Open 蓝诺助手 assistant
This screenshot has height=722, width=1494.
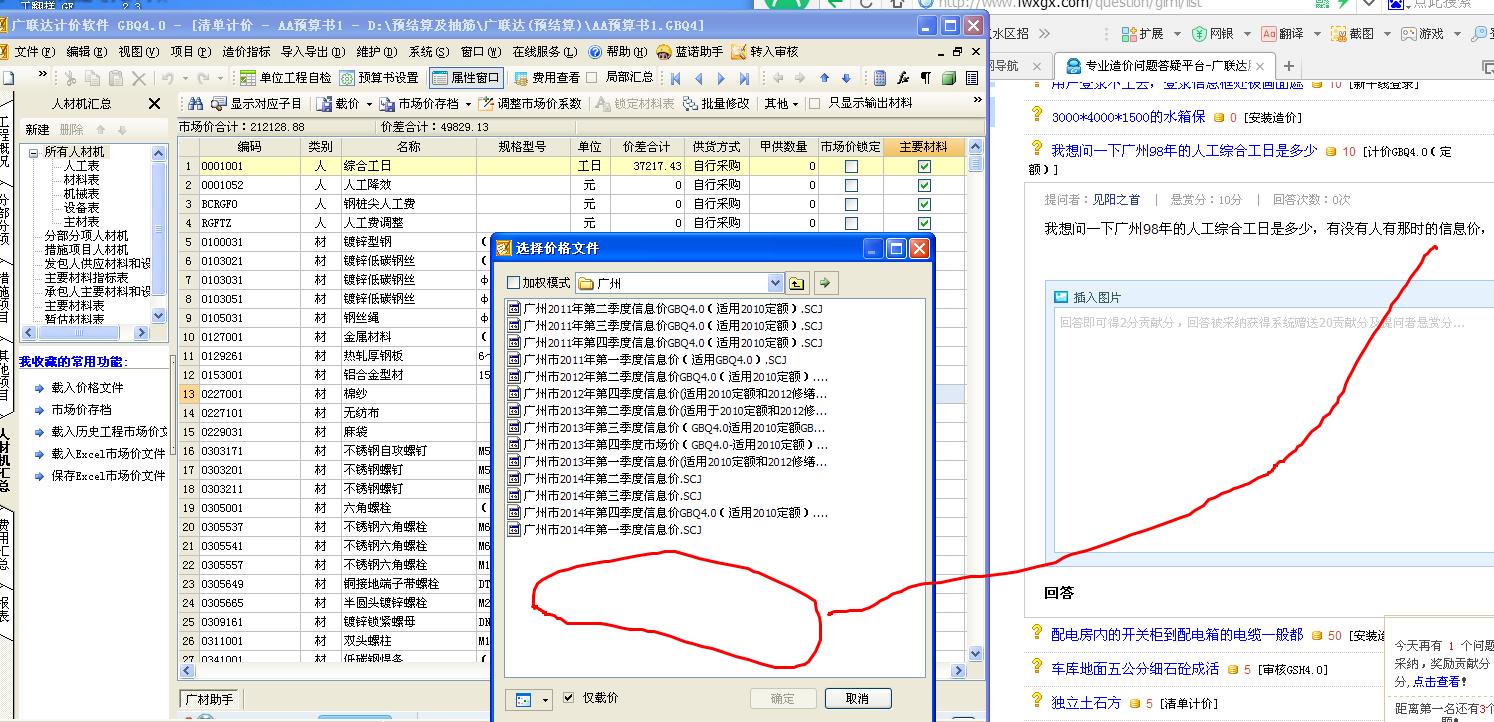point(690,52)
